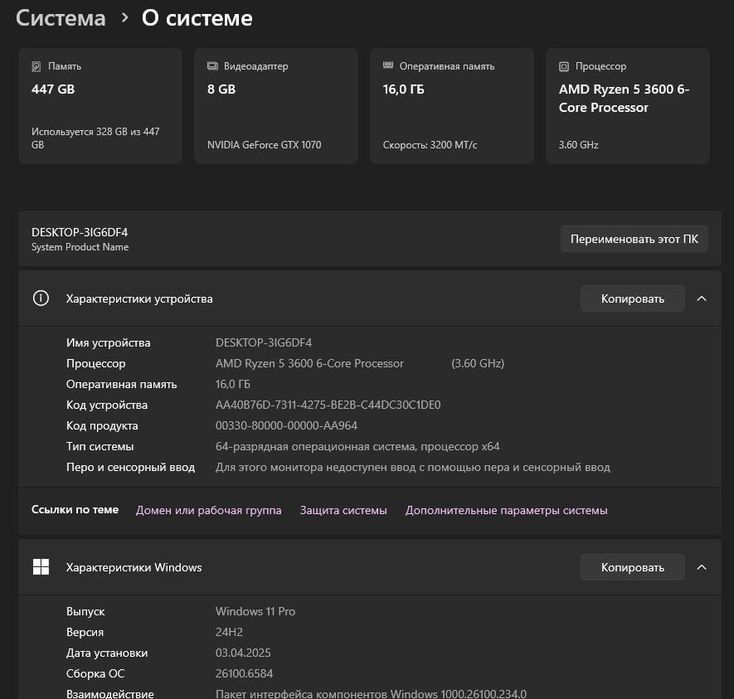Viewport: 734px width, 699px height.
Task: Click the processor icon on Процессор card
Action: pyautogui.click(x=564, y=67)
